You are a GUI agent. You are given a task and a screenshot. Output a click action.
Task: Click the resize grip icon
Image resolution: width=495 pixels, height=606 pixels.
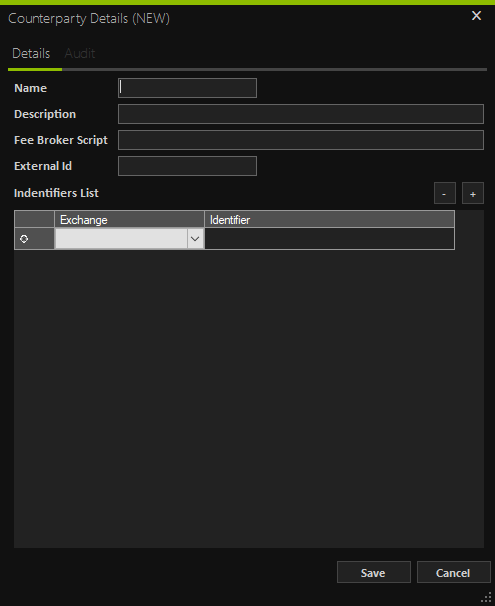[x=486, y=597]
